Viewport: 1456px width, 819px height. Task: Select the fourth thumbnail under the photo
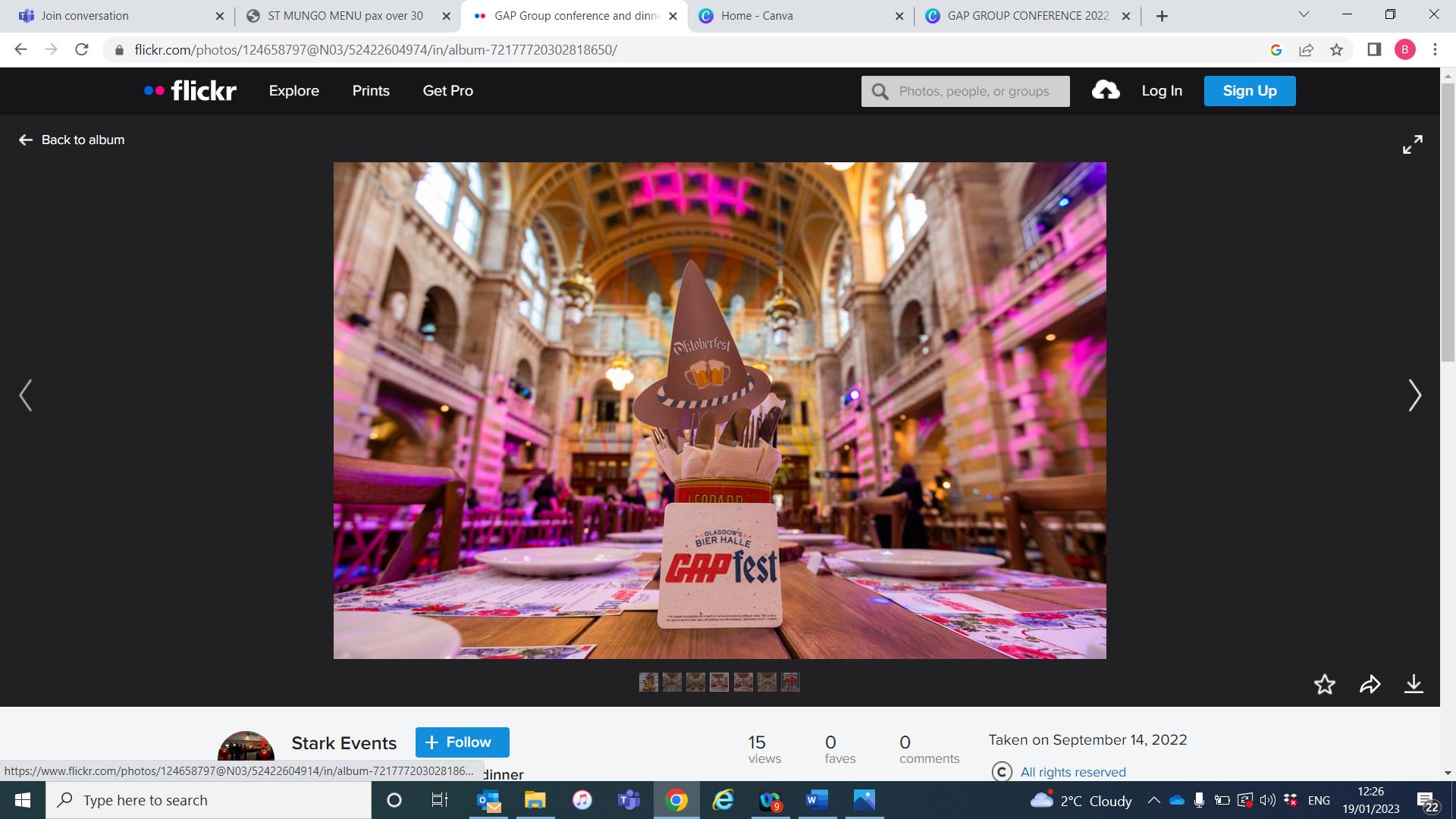point(719,682)
